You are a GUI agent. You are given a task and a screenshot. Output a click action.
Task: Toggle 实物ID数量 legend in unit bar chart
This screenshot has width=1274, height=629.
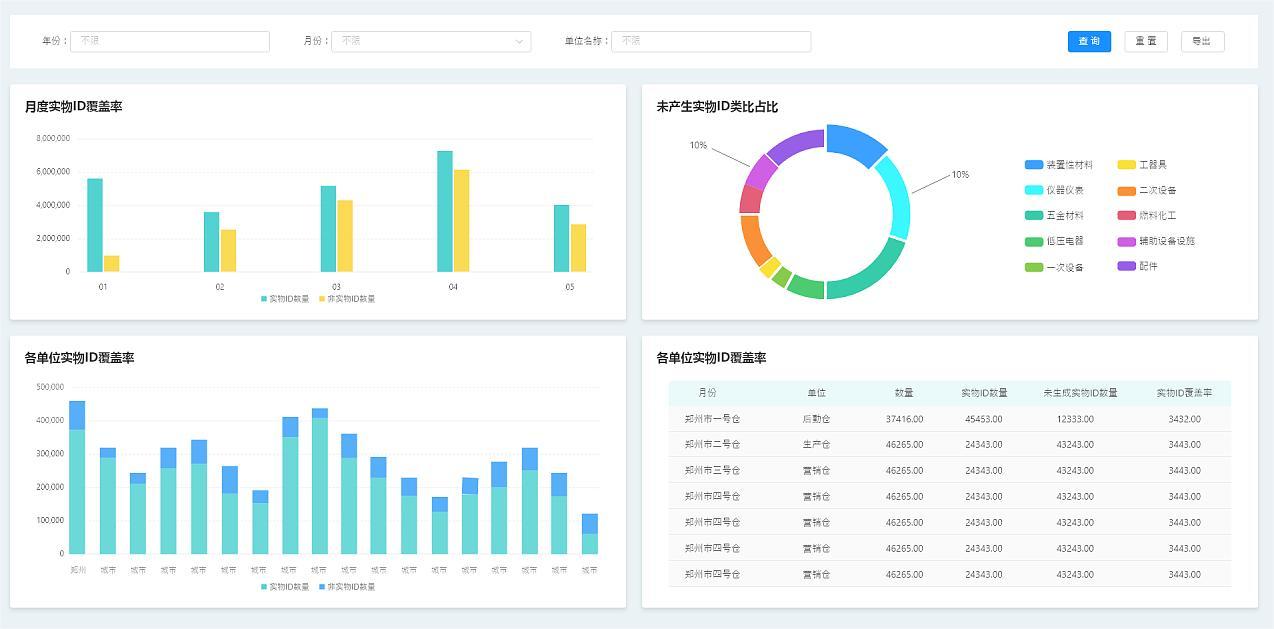pyautogui.click(x=285, y=587)
